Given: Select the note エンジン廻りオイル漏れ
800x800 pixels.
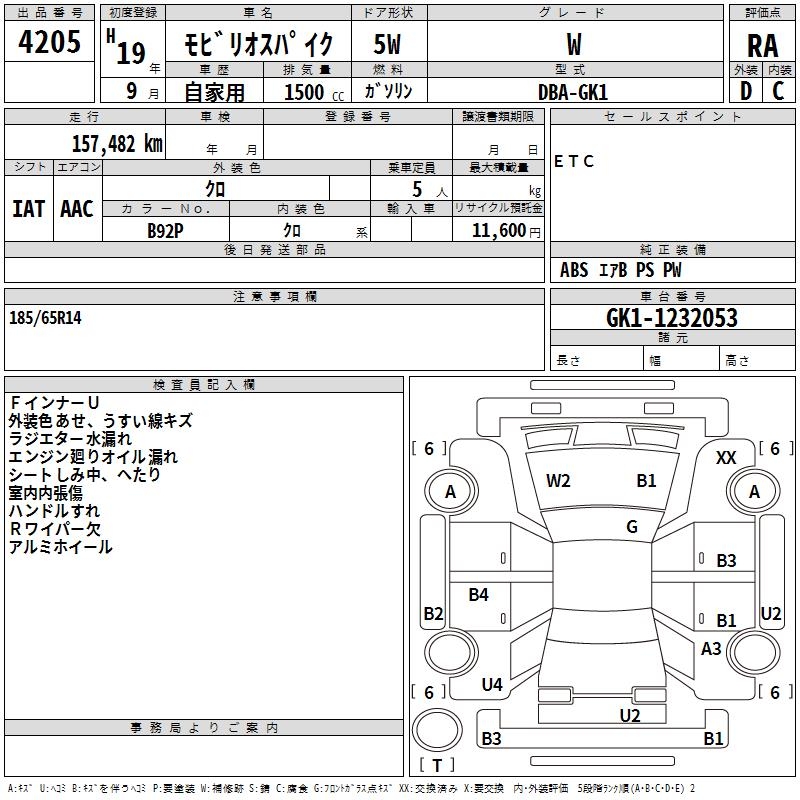Looking at the screenshot, I should (x=93, y=457).
